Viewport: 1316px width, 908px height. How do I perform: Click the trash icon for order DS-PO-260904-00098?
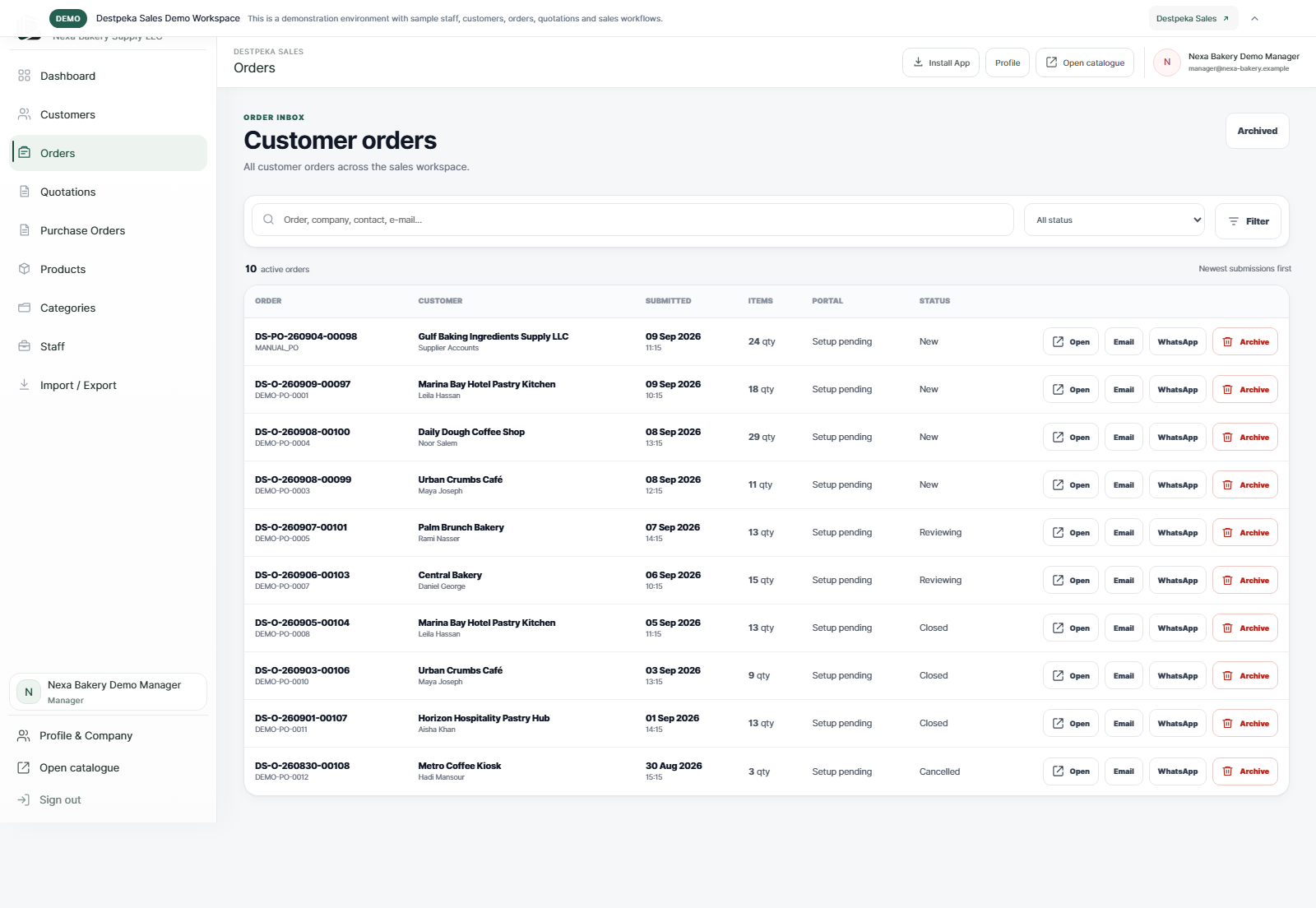[x=1227, y=342]
